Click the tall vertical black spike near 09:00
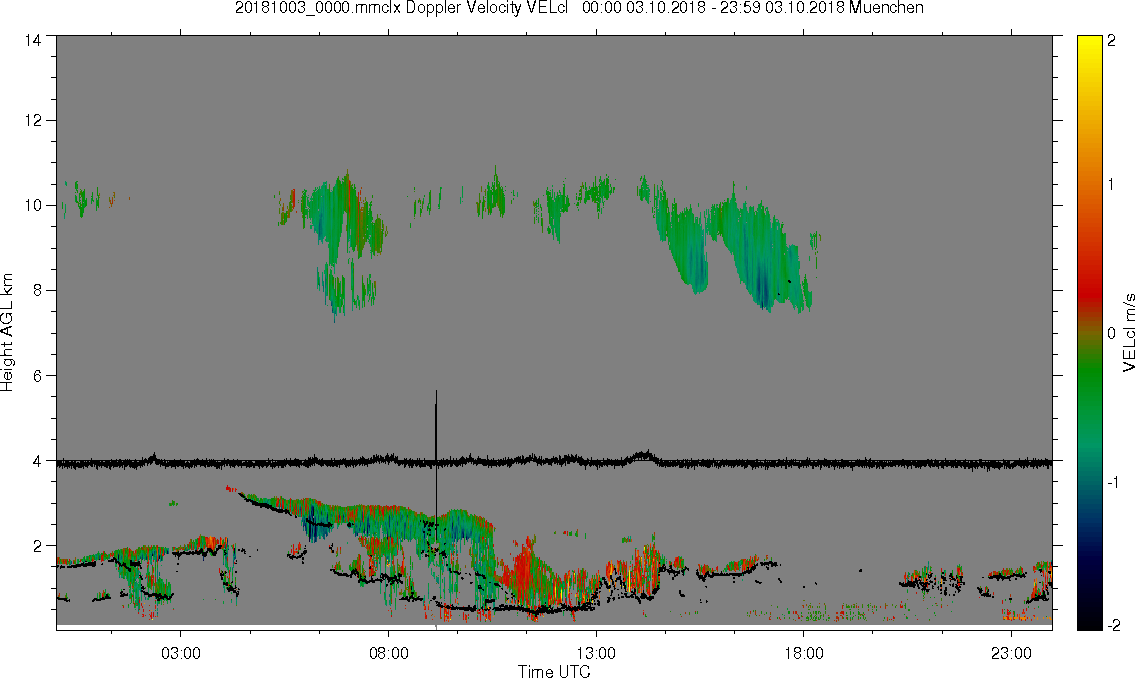Screen dimensions: 1135x678 pyautogui.click(x=436, y=463)
